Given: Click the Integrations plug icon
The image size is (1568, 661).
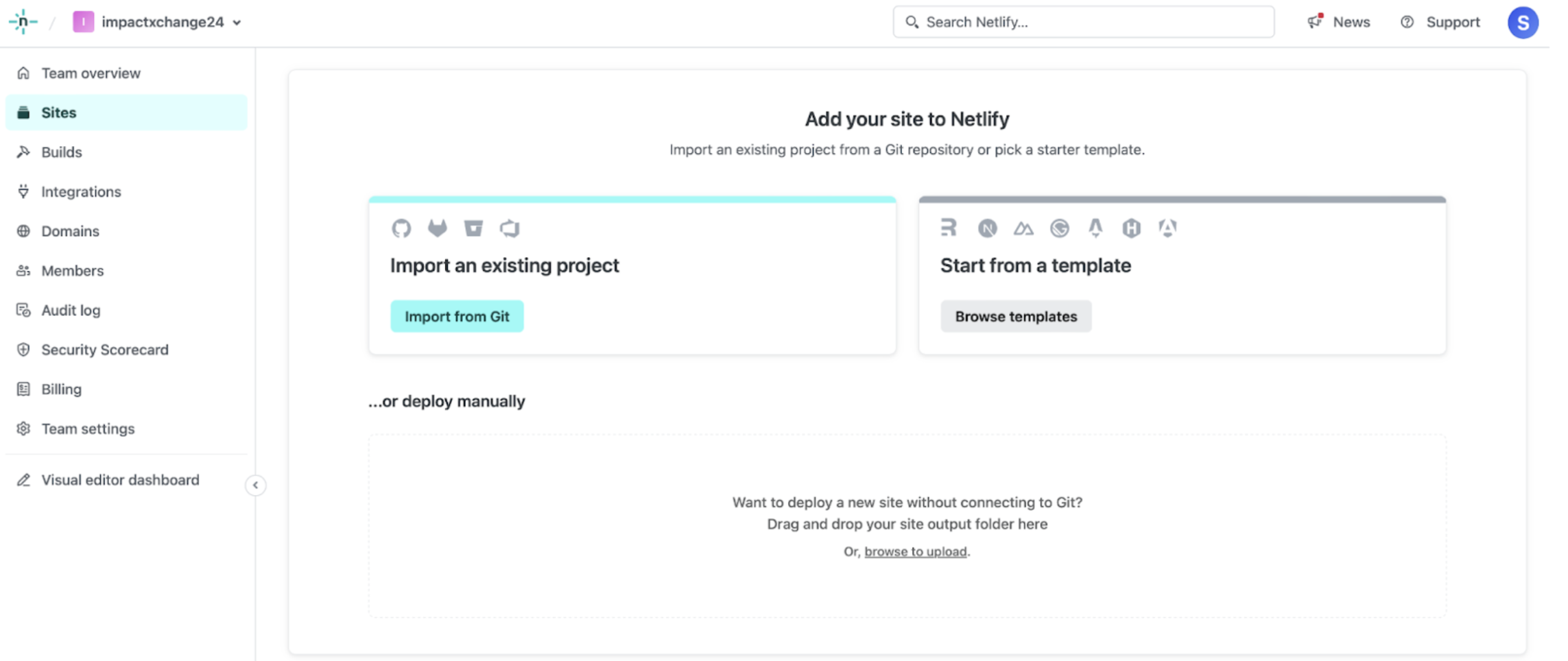Looking at the screenshot, I should click(x=23, y=191).
